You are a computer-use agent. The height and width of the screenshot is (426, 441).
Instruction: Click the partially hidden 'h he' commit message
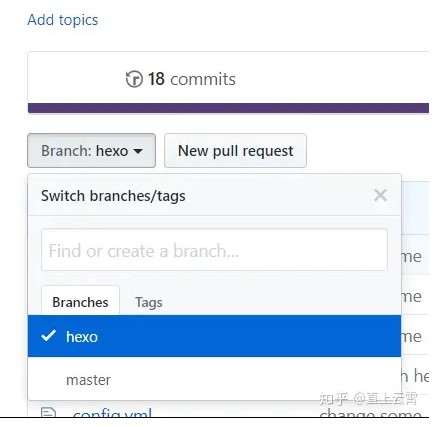pyautogui.click(x=415, y=376)
